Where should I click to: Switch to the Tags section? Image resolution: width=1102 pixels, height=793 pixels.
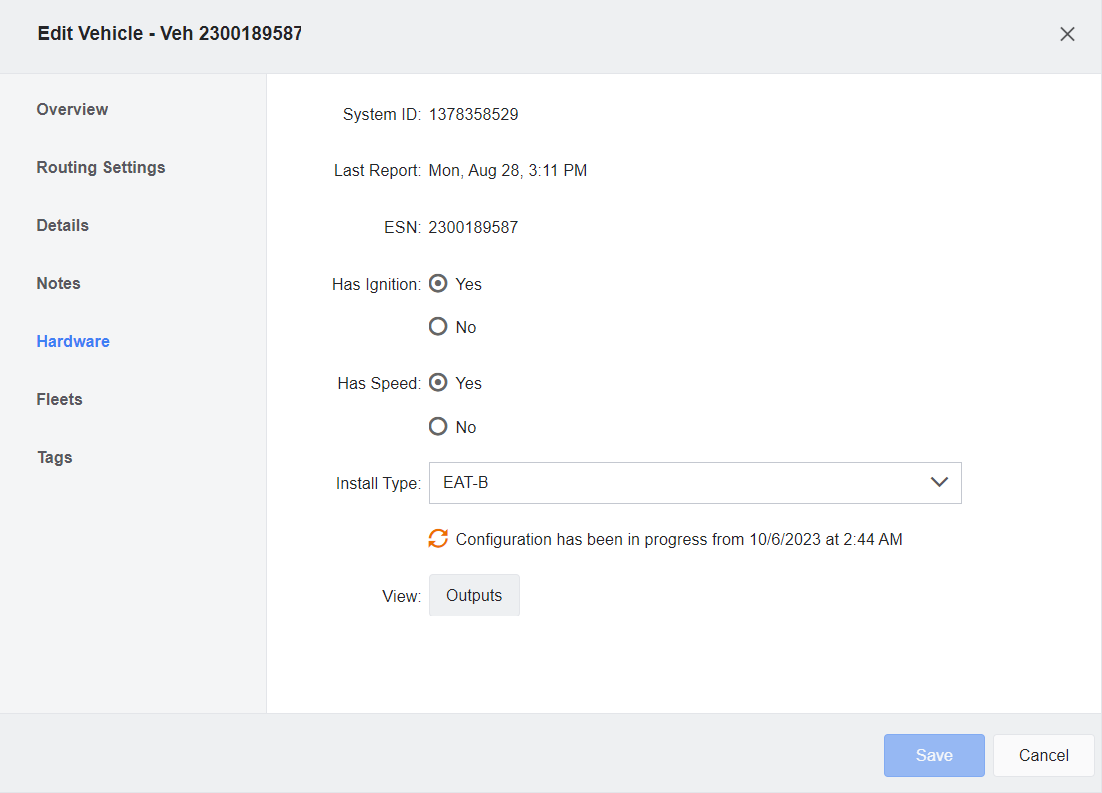54,457
